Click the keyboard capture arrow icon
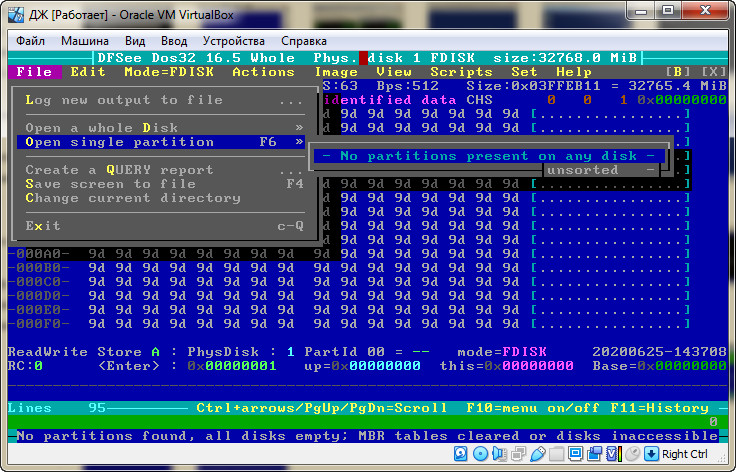Image resolution: width=736 pixels, height=472 pixels. 650,455
